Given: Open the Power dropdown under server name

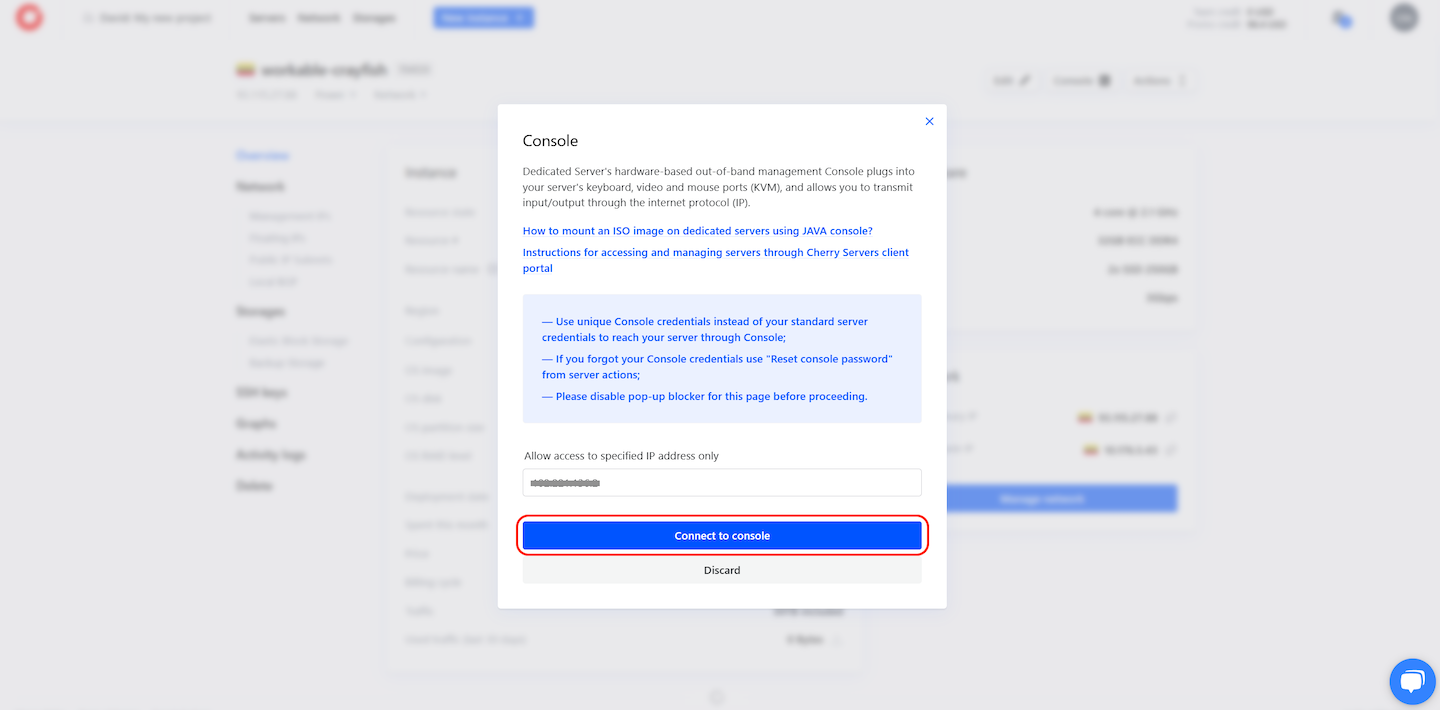Looking at the screenshot, I should (336, 95).
